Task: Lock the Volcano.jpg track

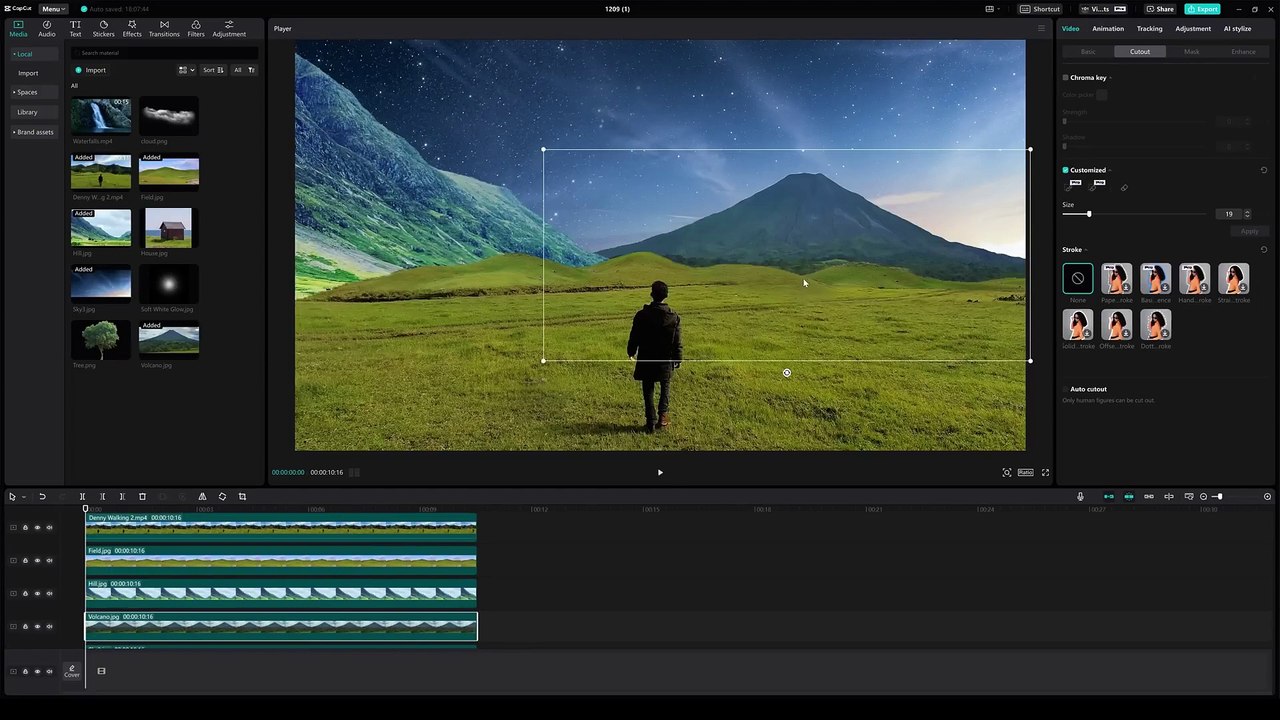Action: coord(25,627)
